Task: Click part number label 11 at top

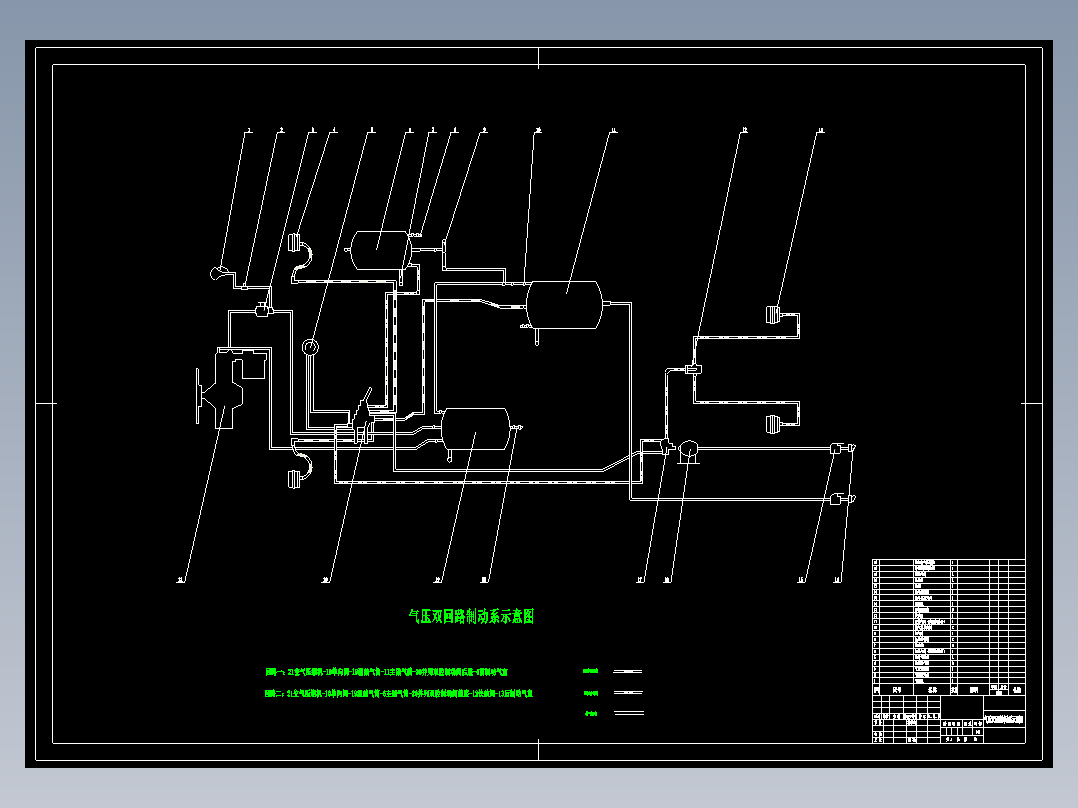Action: coord(613,130)
